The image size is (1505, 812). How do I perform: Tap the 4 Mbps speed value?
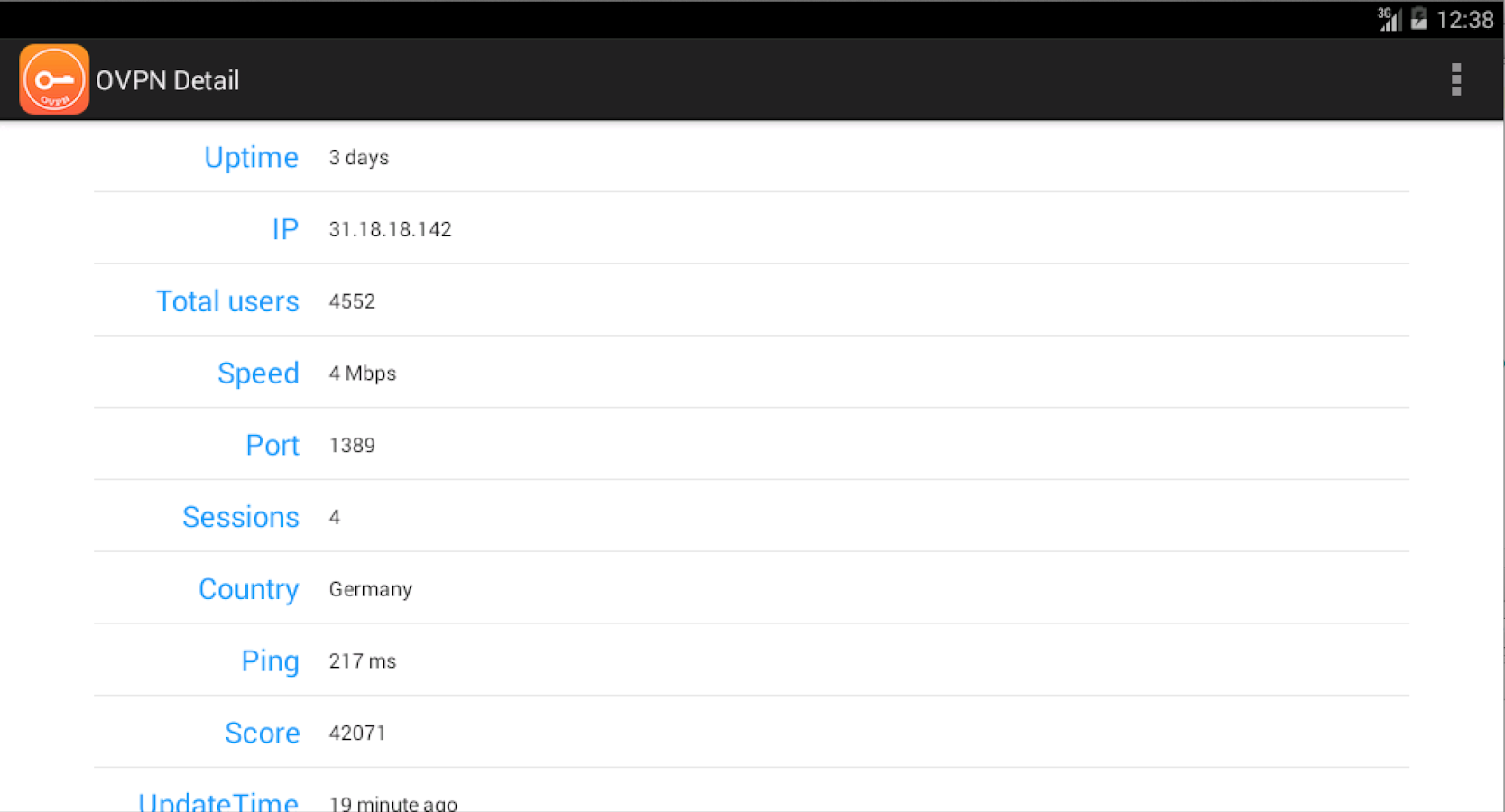(x=363, y=374)
